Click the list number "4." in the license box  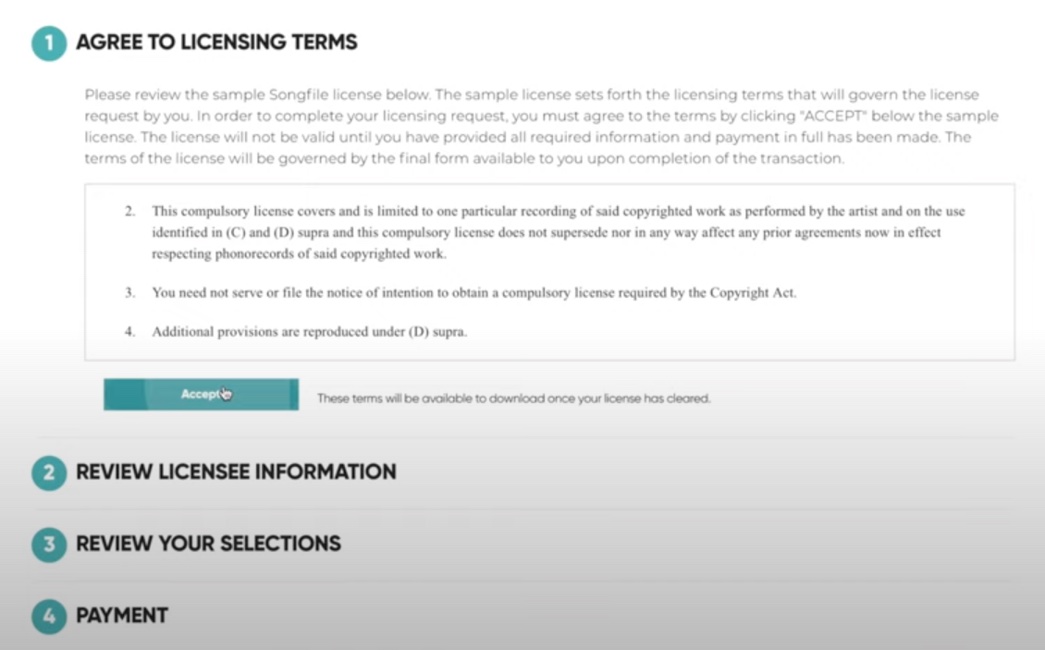click(130, 331)
